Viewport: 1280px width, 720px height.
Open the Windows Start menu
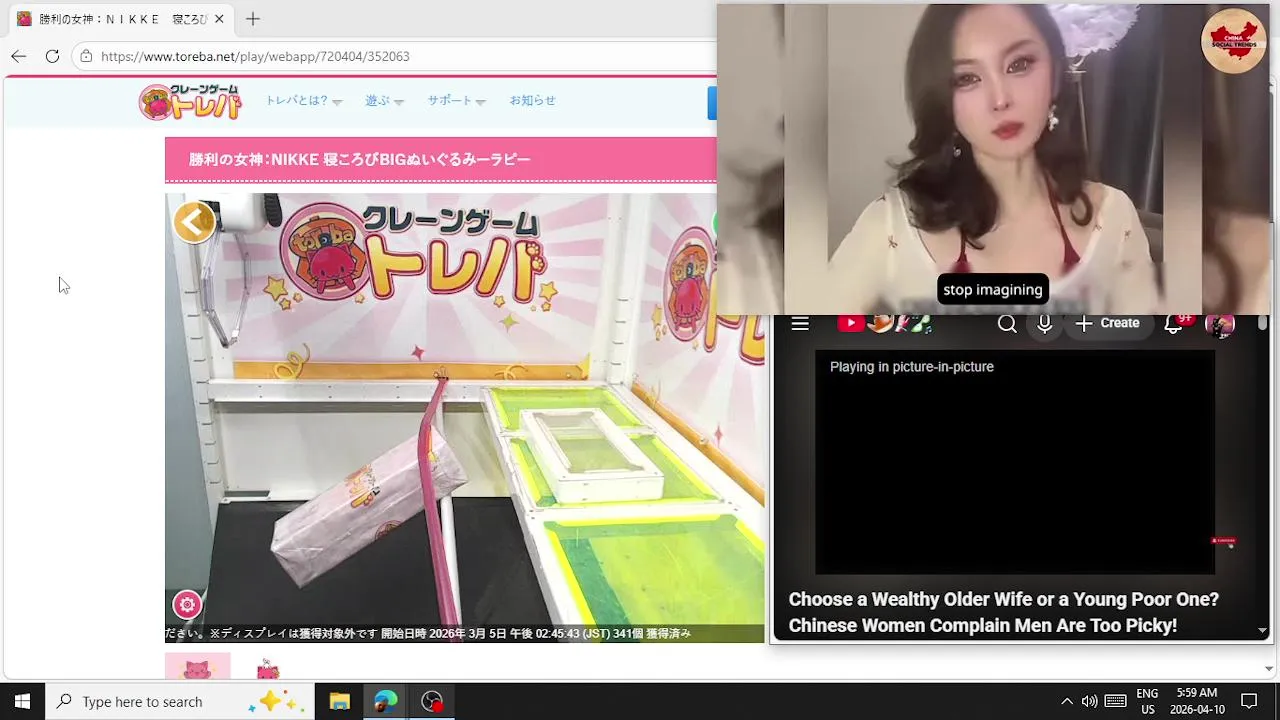pyautogui.click(x=22, y=701)
